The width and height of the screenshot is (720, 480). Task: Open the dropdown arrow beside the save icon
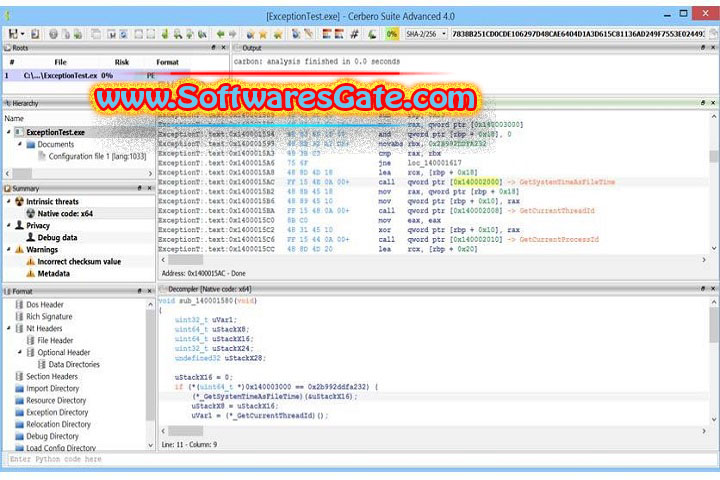[22, 34]
